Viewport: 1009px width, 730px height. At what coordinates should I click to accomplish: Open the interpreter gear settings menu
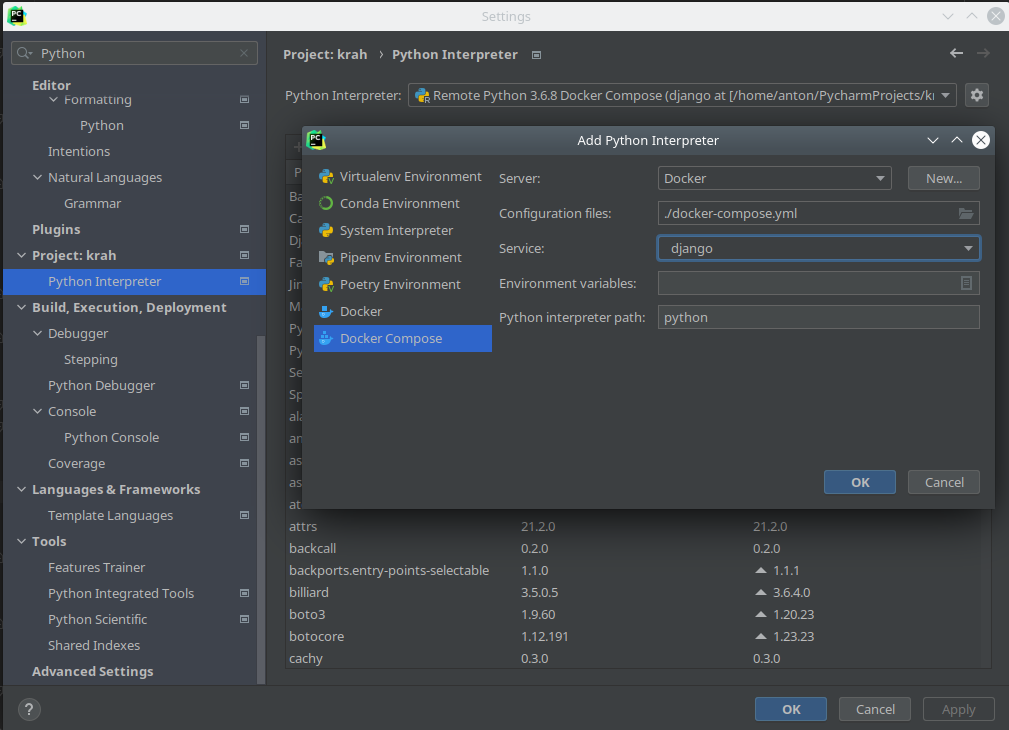click(976, 95)
